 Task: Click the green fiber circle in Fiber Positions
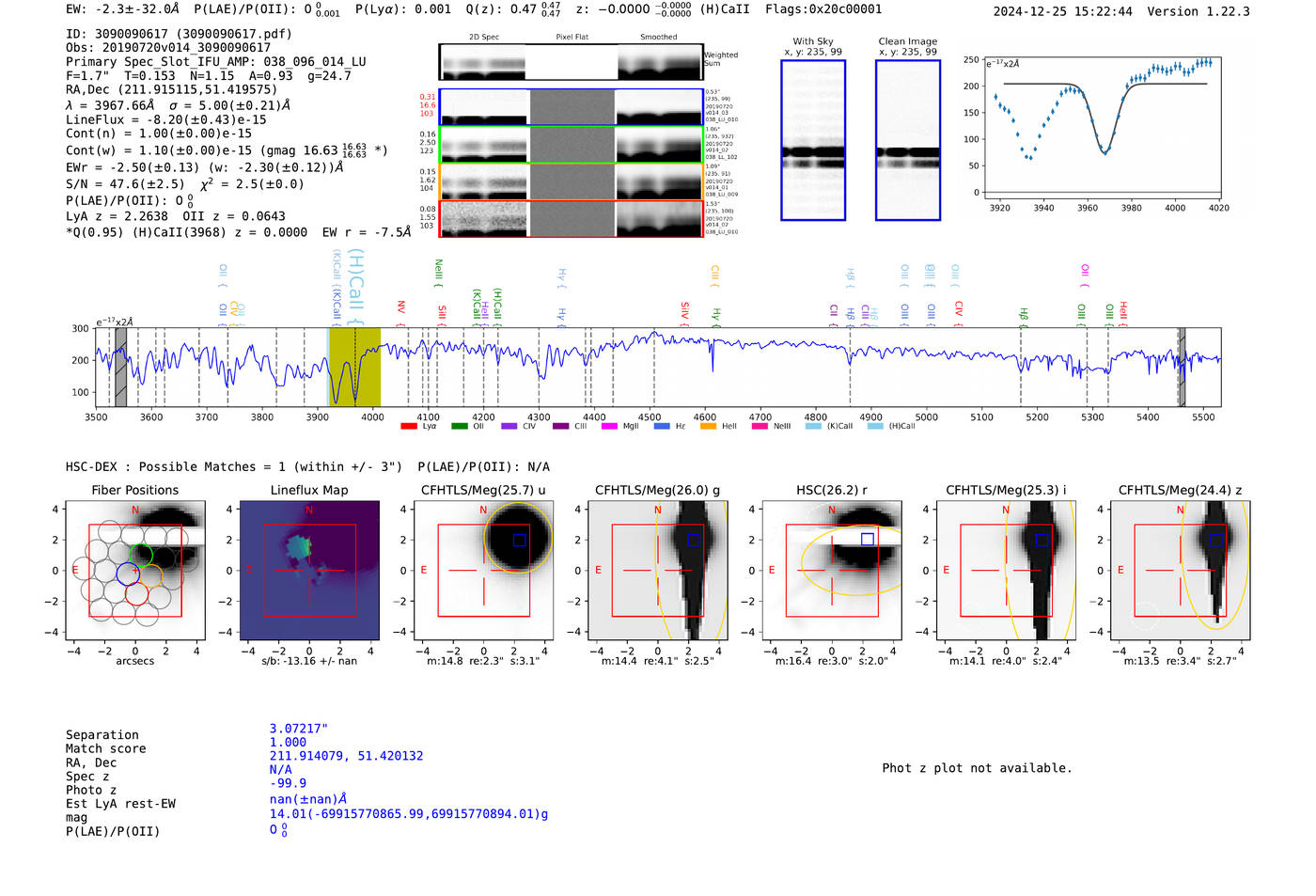[x=140, y=556]
